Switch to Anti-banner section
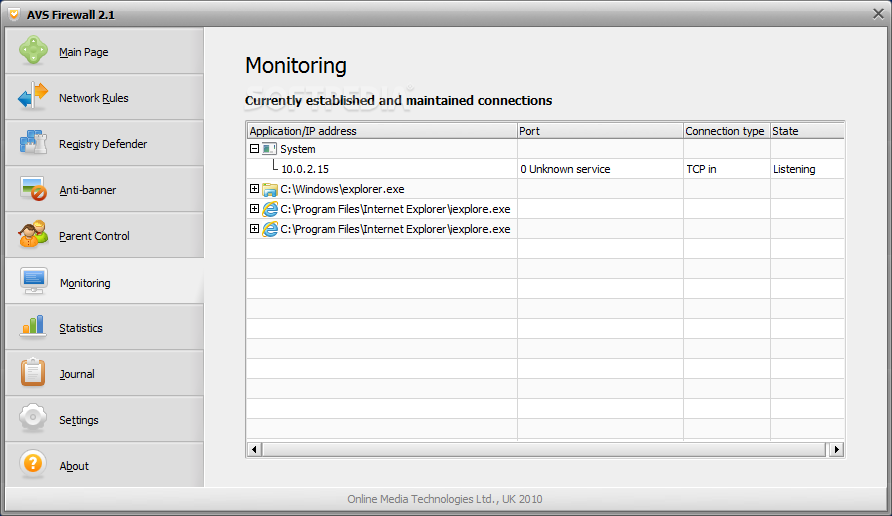Viewport: 892px width, 516px height. [104, 189]
